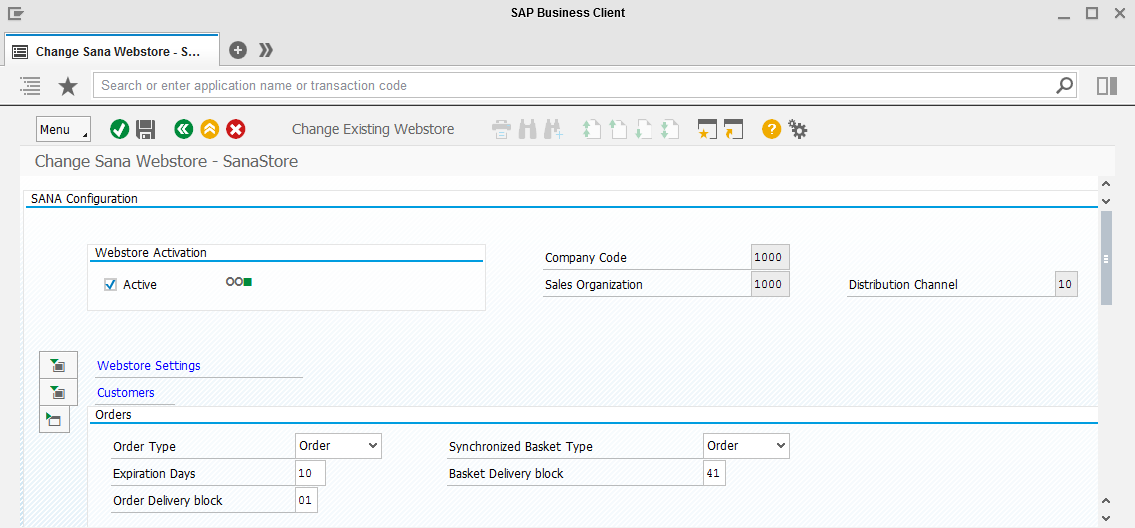Click the vertical scrollbar thumb
1135x528 pixels.
1106,258
